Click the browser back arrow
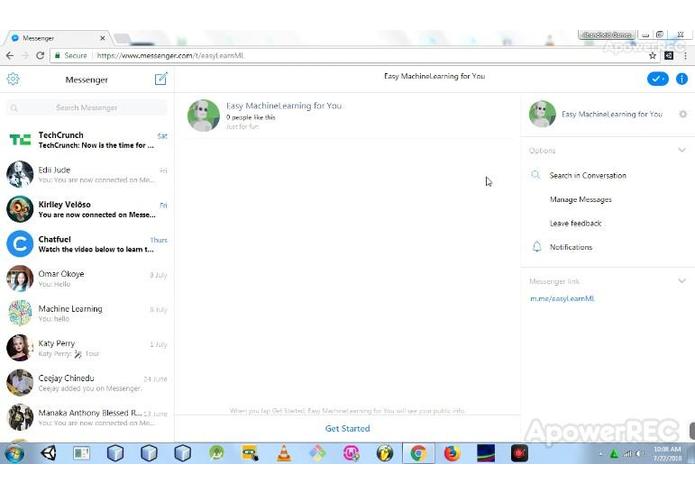The width and height of the screenshot is (695, 494). click(10, 55)
